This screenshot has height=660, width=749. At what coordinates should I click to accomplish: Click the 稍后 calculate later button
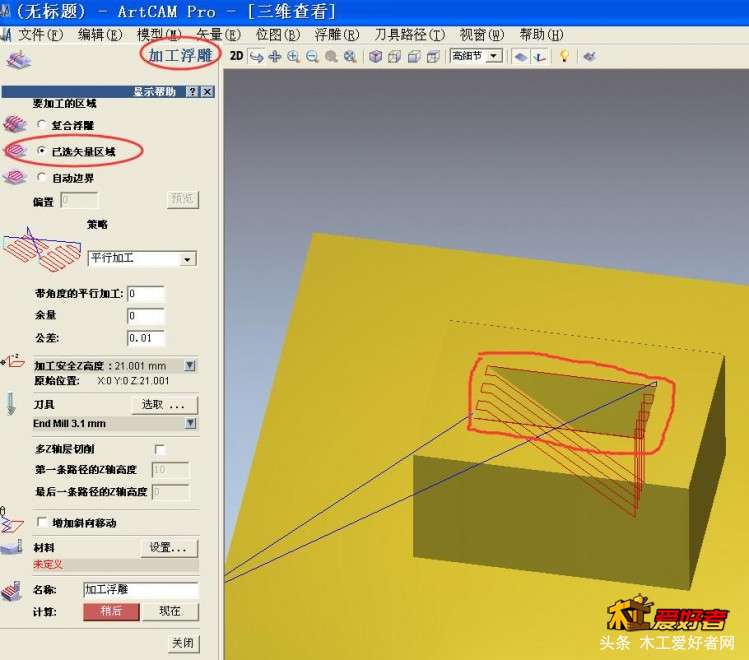pos(111,611)
